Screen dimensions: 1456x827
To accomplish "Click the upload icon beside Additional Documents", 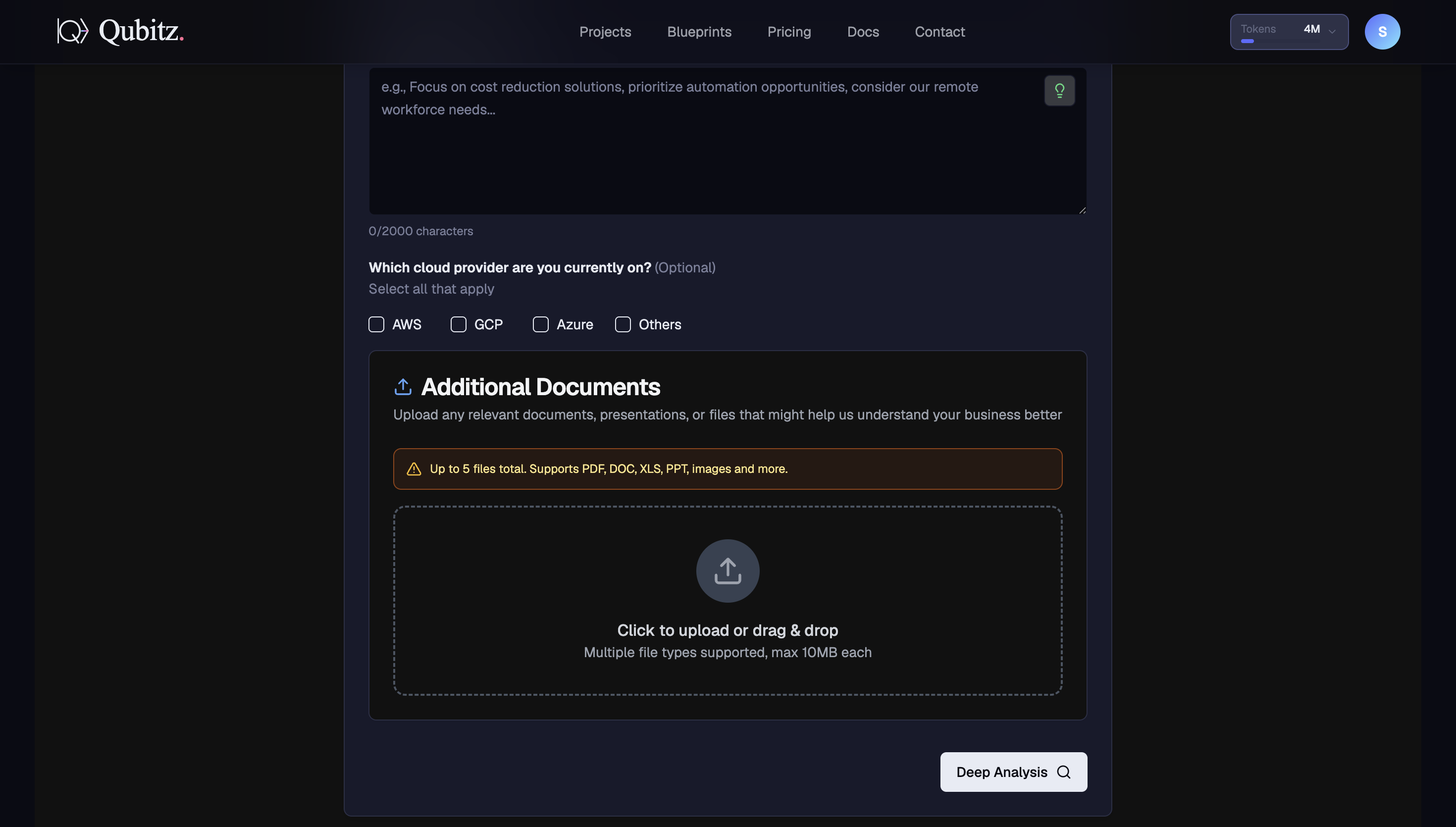I will [x=403, y=387].
